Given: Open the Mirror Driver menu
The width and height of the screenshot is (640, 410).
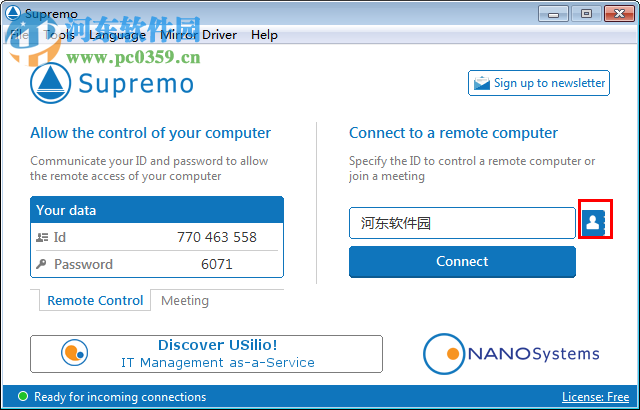Looking at the screenshot, I should pos(198,35).
